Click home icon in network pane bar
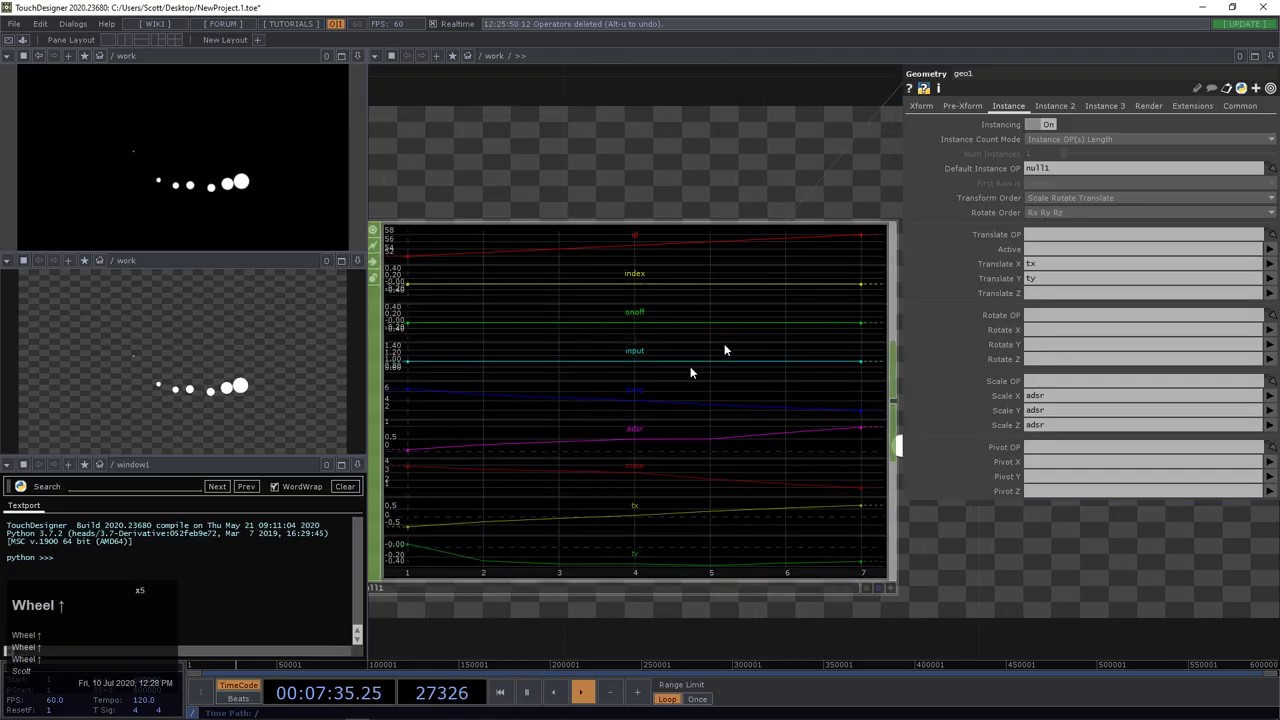Screen dimensions: 1280x720 (x=467, y=56)
